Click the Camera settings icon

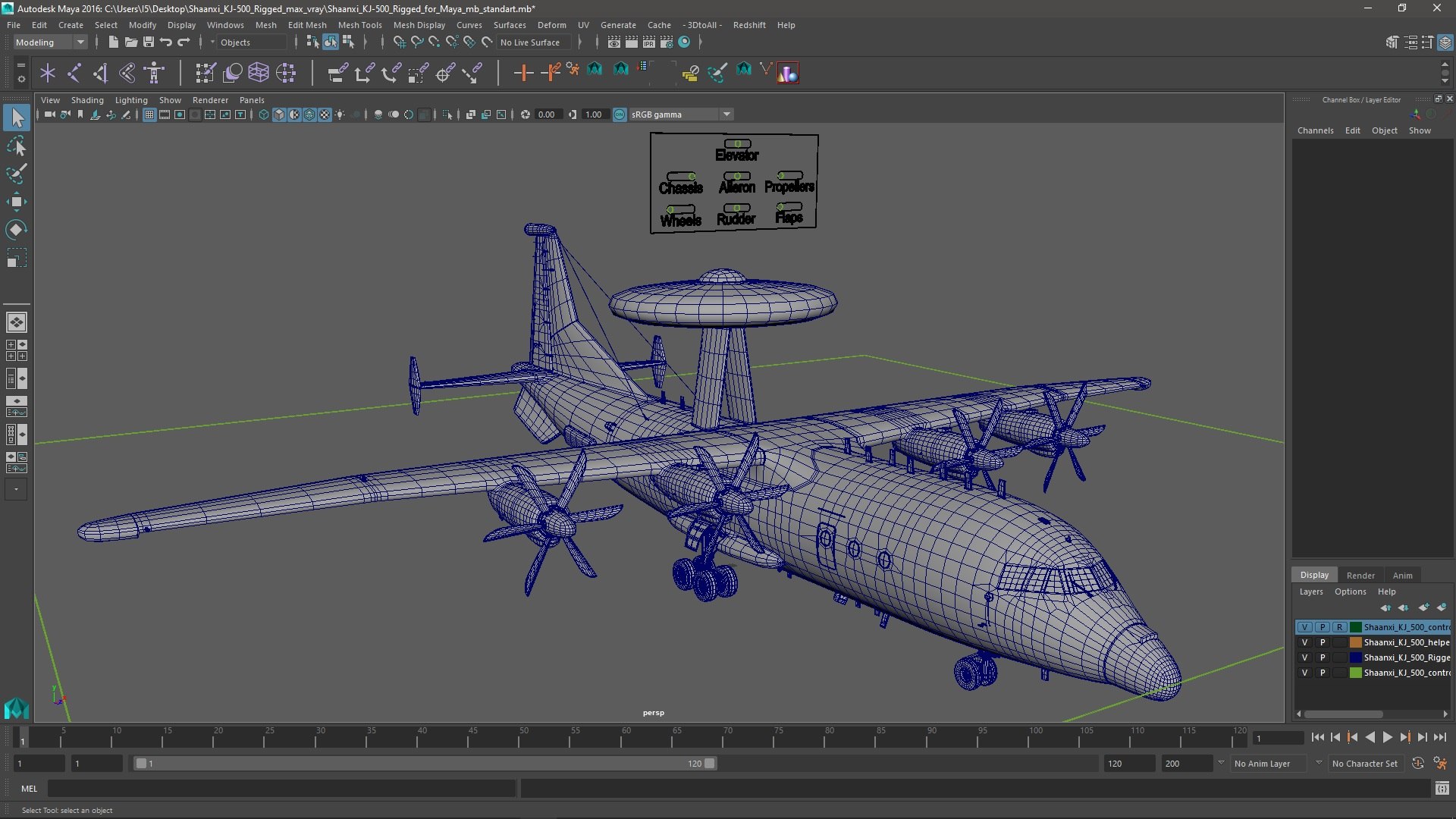click(x=66, y=114)
